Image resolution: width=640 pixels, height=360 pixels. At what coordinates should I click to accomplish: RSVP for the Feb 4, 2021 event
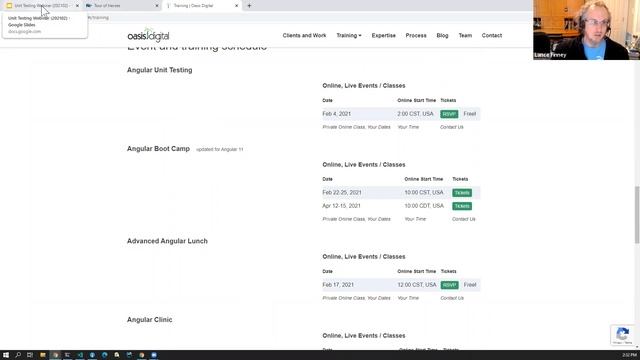[x=449, y=114]
